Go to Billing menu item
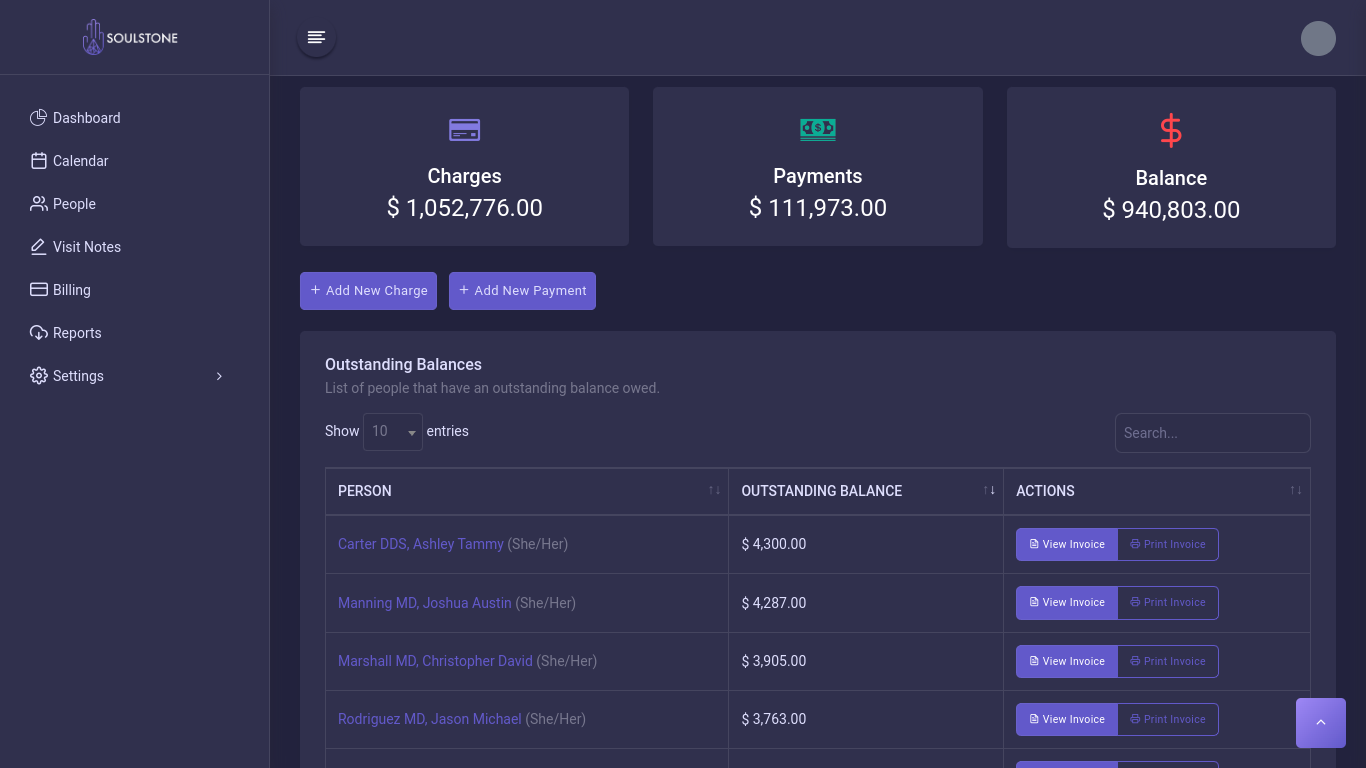The height and width of the screenshot is (768, 1366). [71, 290]
